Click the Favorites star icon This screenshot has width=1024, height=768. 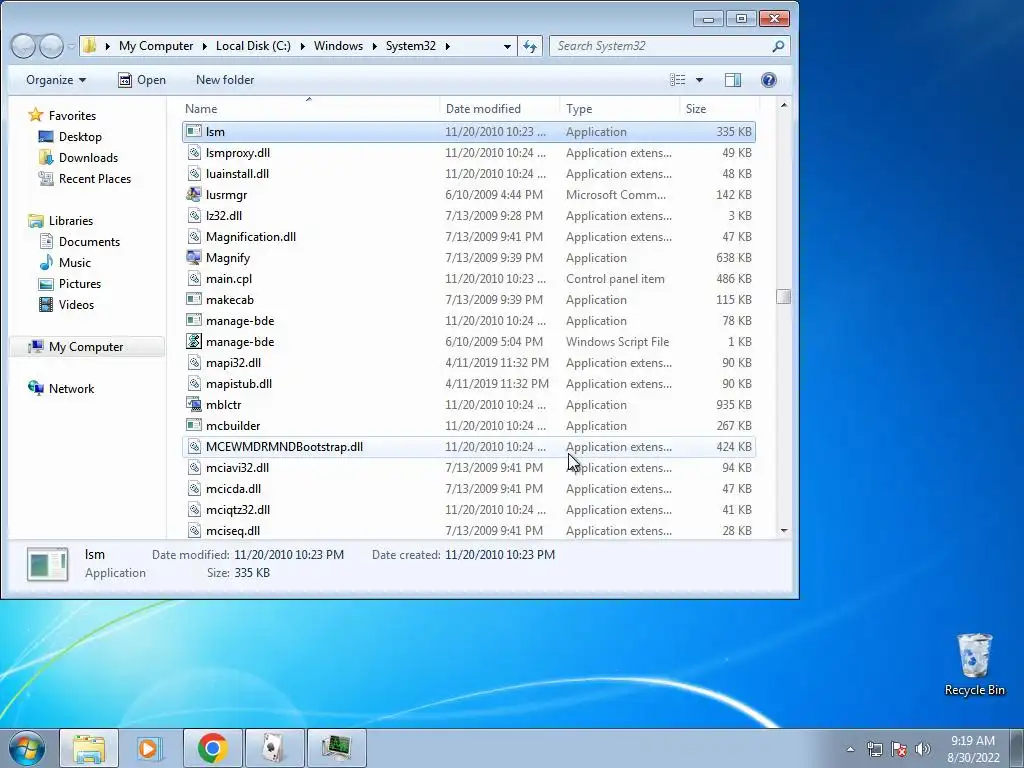[35, 116]
